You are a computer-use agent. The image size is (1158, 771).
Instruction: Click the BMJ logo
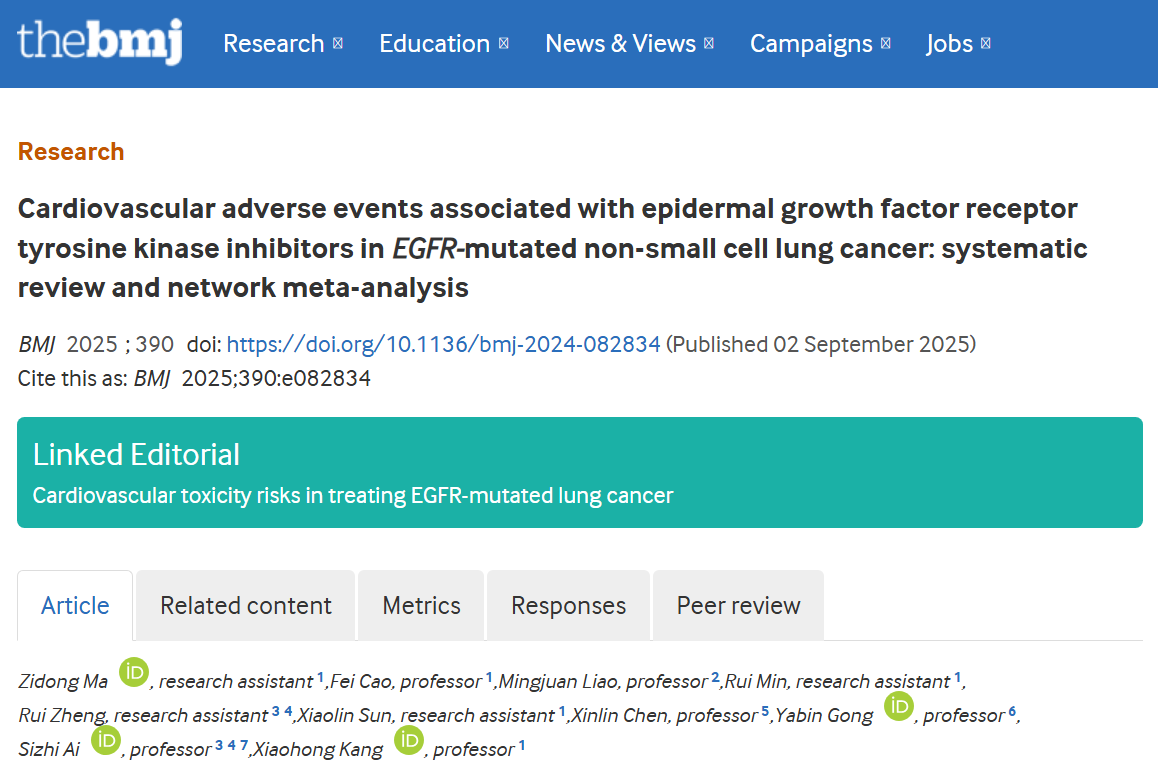coord(100,42)
